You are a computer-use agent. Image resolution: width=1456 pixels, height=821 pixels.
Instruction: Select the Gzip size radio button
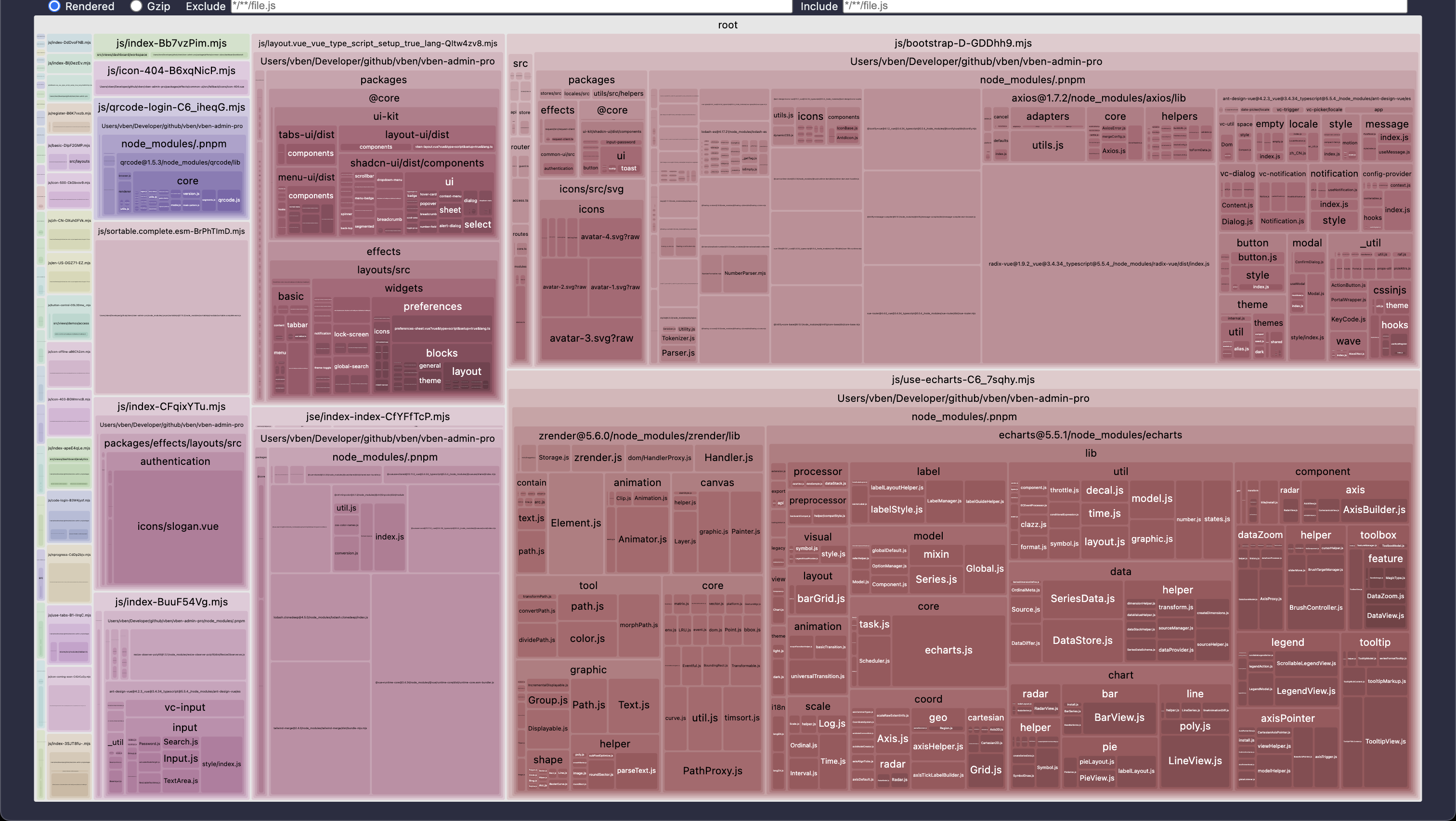coord(136,6)
